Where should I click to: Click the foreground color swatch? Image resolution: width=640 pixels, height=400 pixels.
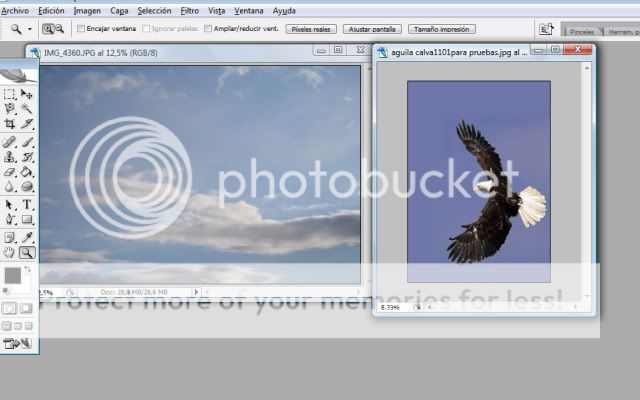point(13,276)
